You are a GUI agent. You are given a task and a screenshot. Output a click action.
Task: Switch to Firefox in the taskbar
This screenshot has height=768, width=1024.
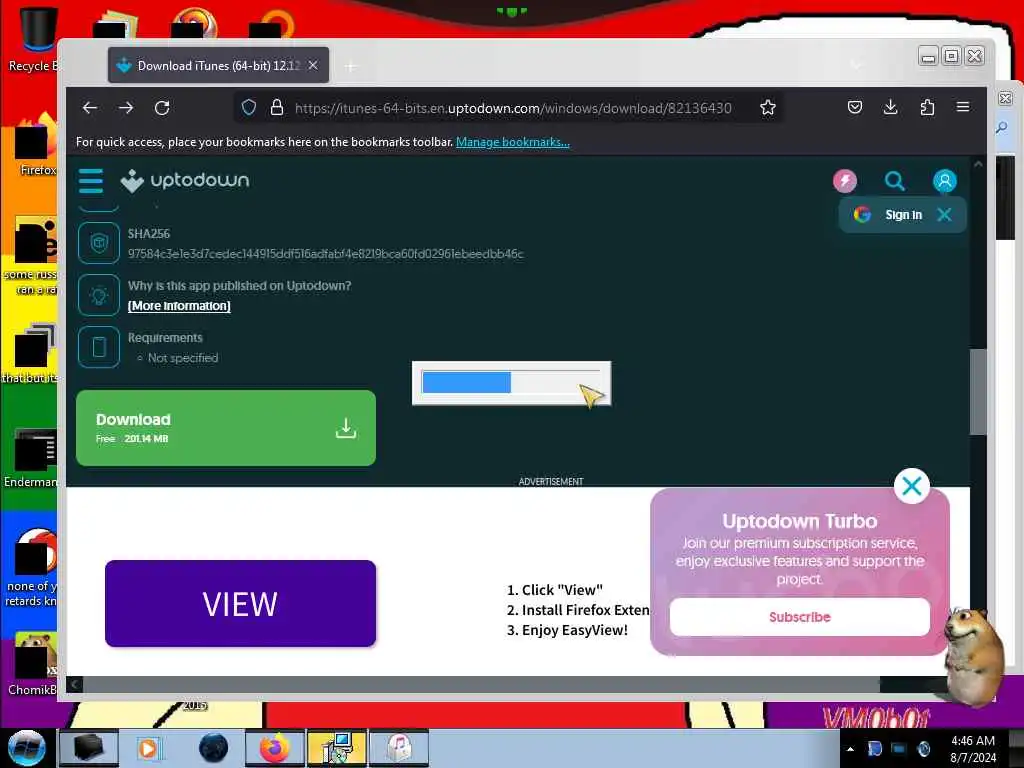pos(274,748)
